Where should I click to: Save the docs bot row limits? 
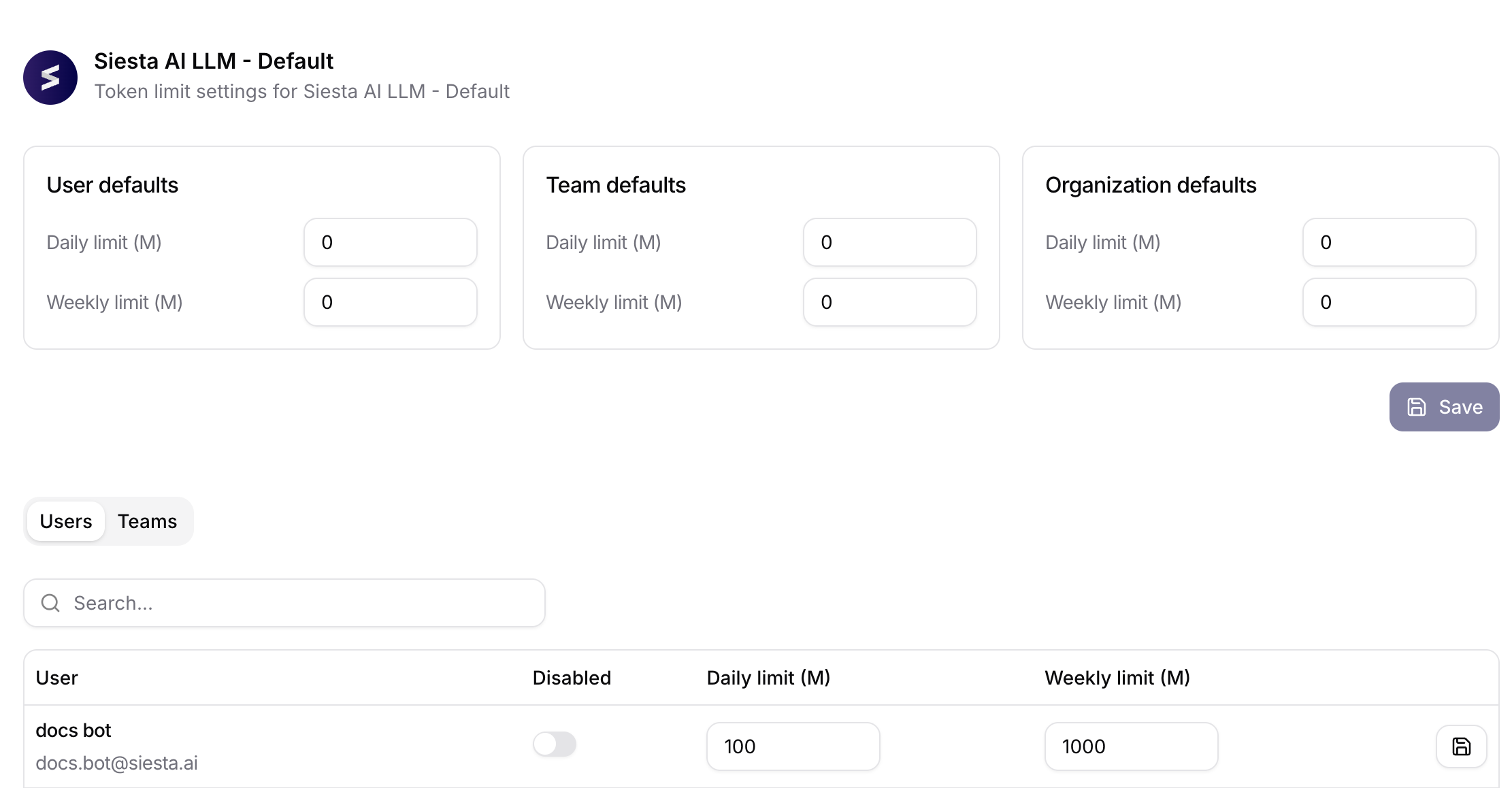coord(1461,746)
